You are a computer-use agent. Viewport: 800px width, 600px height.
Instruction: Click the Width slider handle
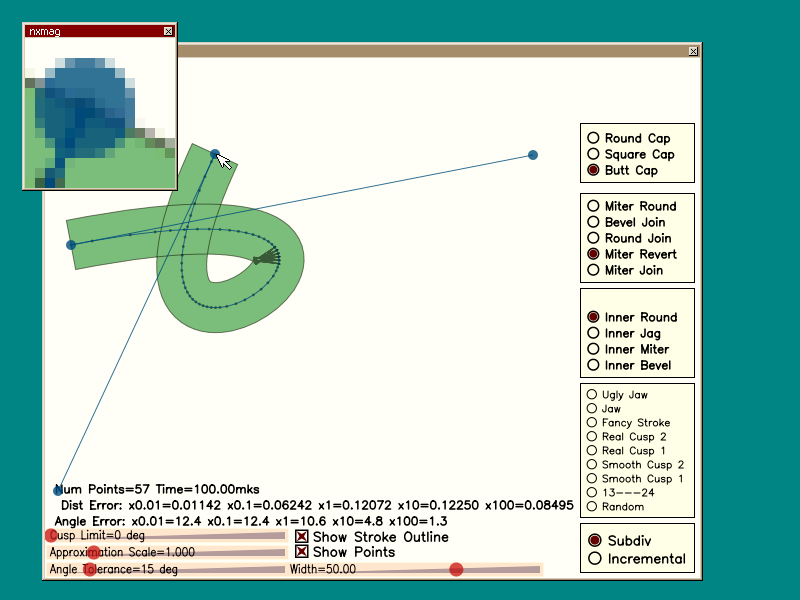tap(456, 569)
